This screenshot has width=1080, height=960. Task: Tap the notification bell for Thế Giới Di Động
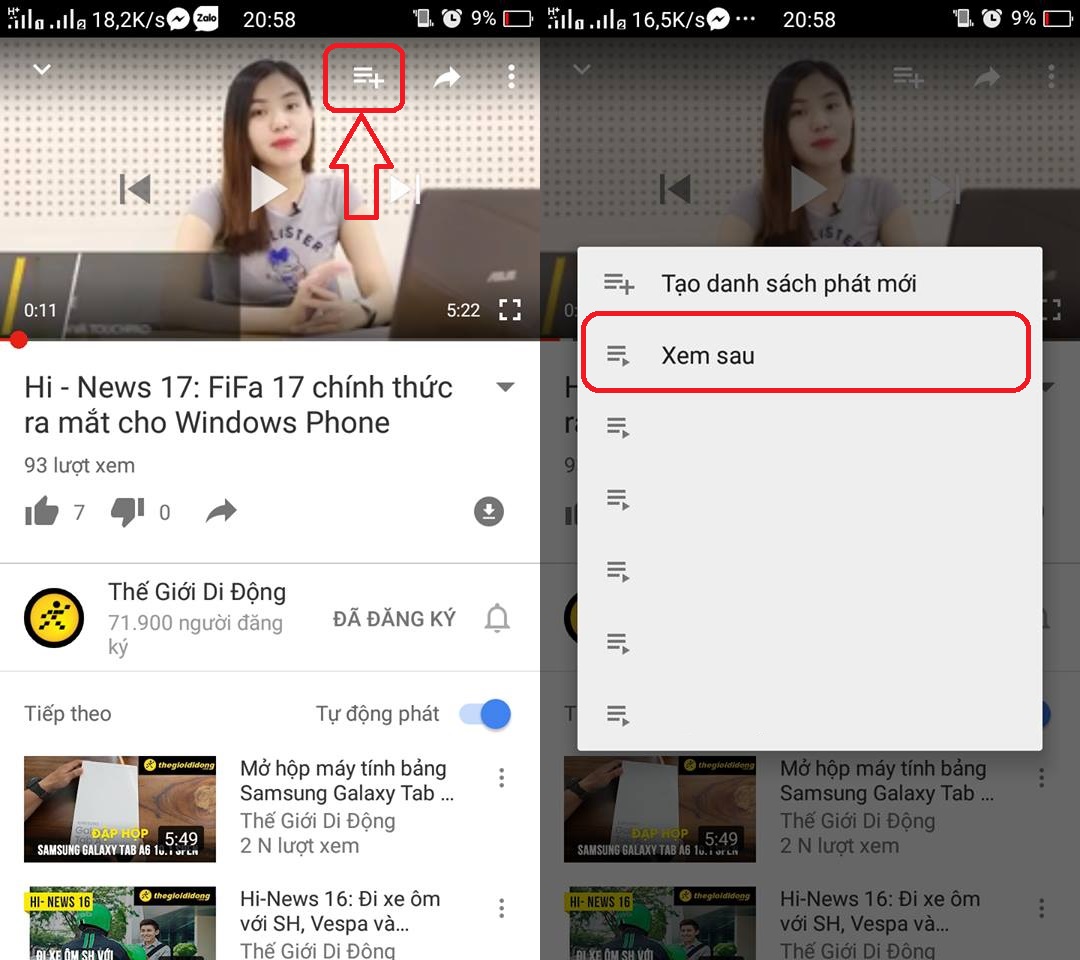click(x=496, y=618)
